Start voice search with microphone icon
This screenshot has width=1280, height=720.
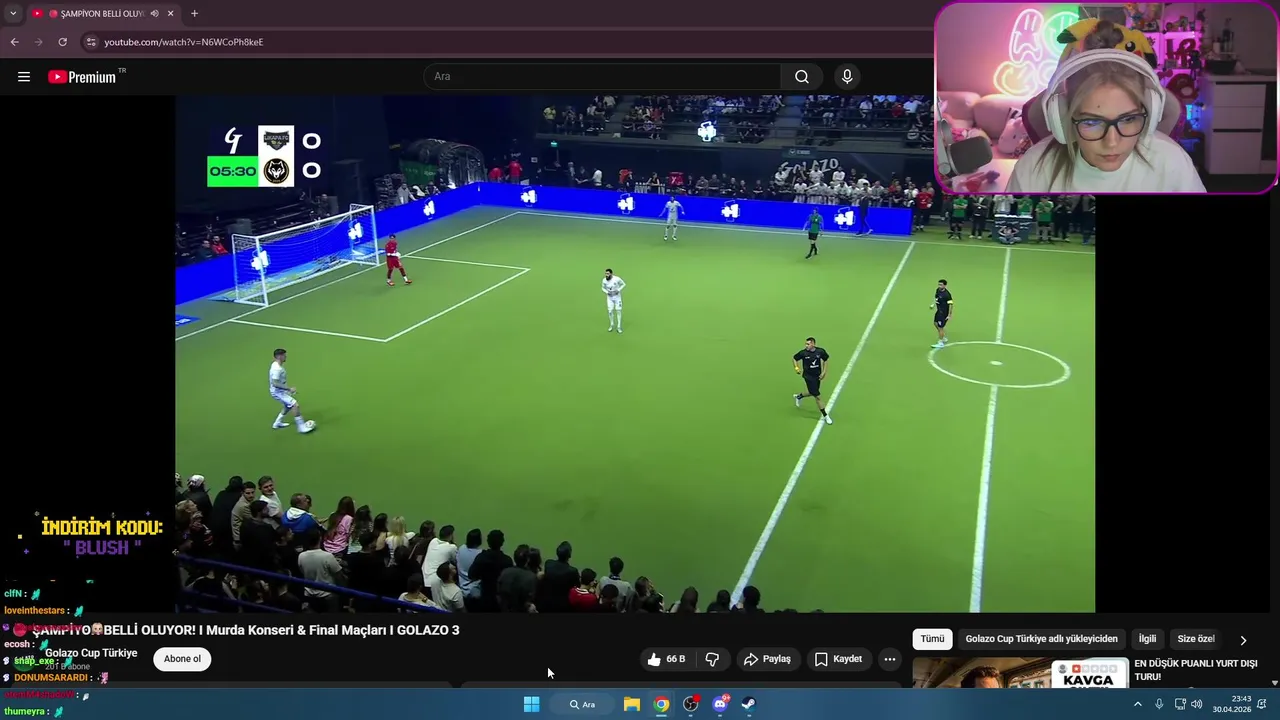(x=847, y=77)
